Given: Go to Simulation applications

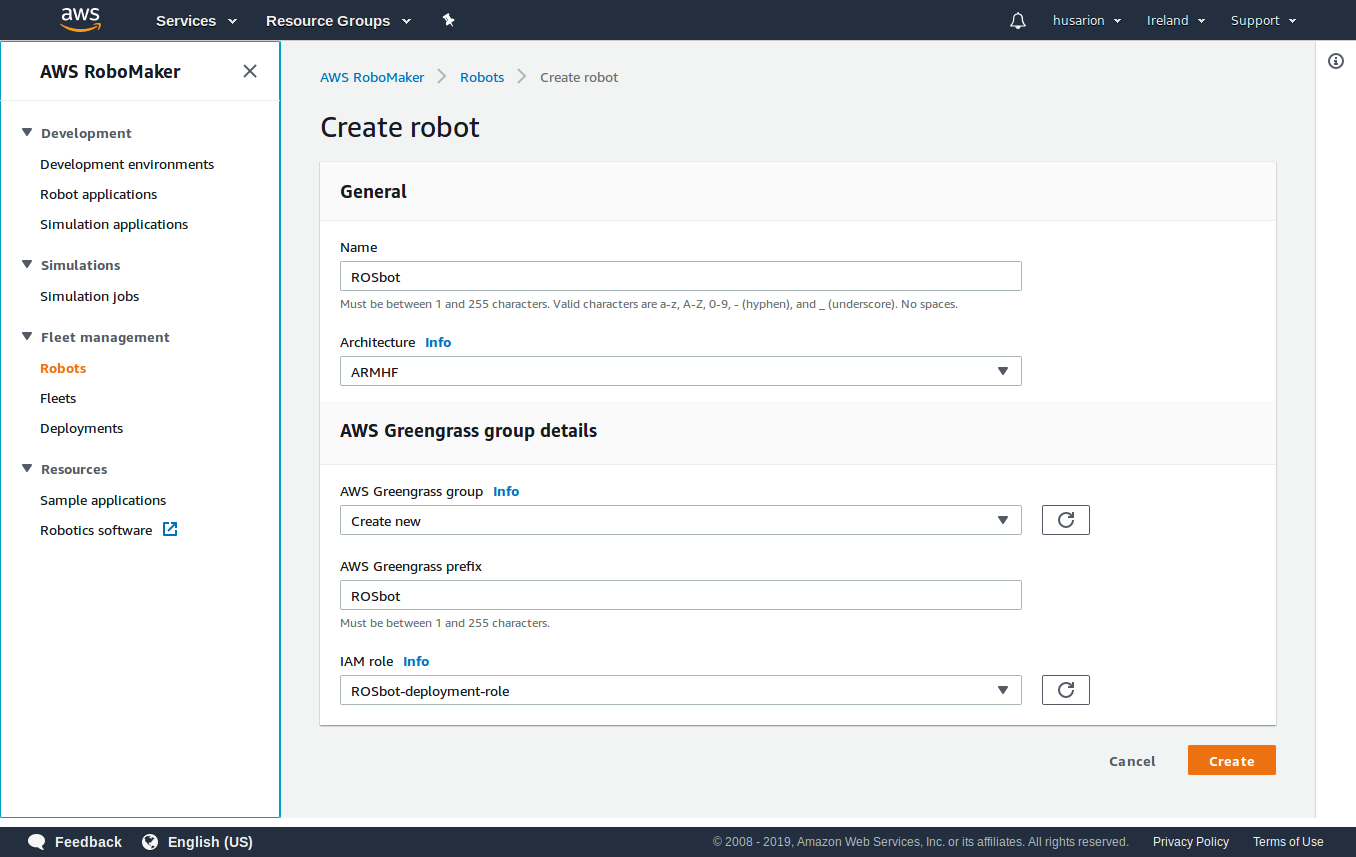Looking at the screenshot, I should 114,224.
